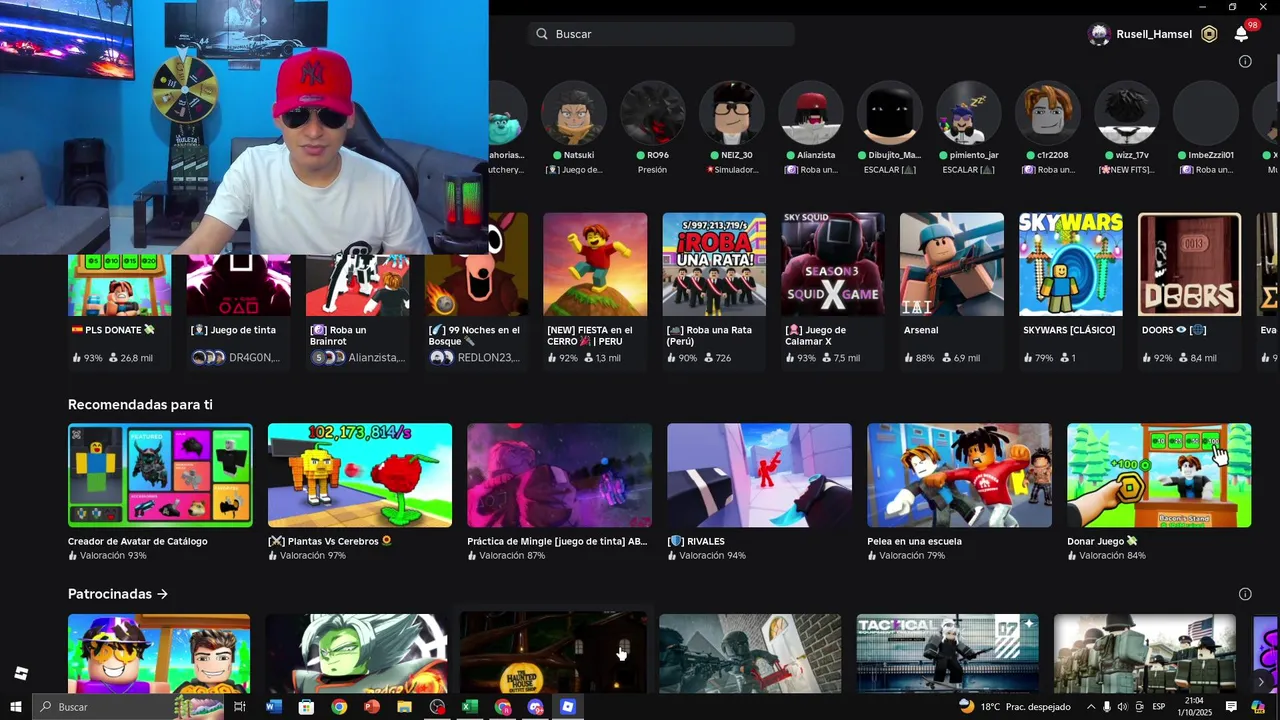Open Juego de tinta thumbnail
The width and height of the screenshot is (1280, 720).
point(238,284)
